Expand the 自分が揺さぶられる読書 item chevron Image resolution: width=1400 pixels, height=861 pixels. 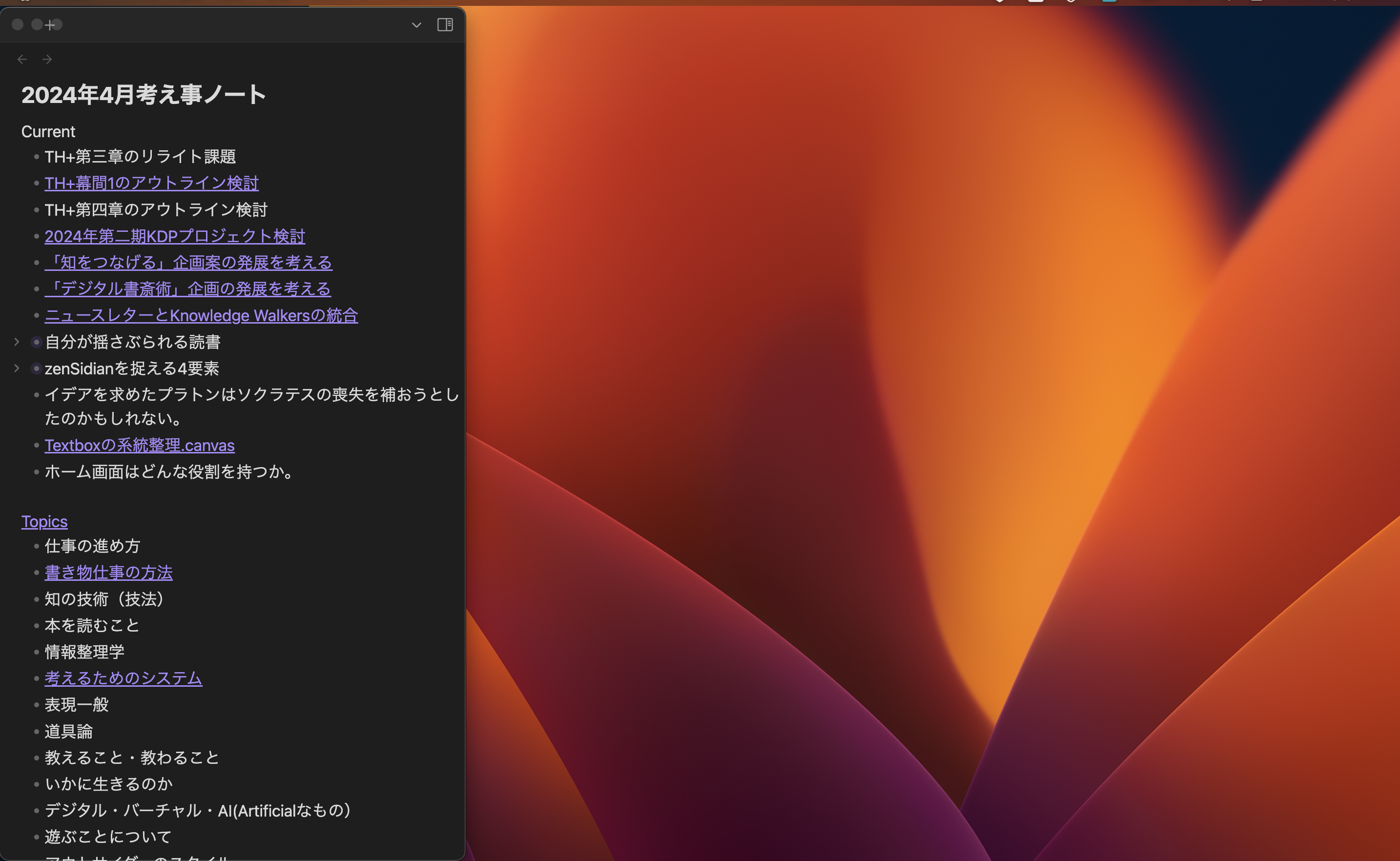pyautogui.click(x=17, y=342)
